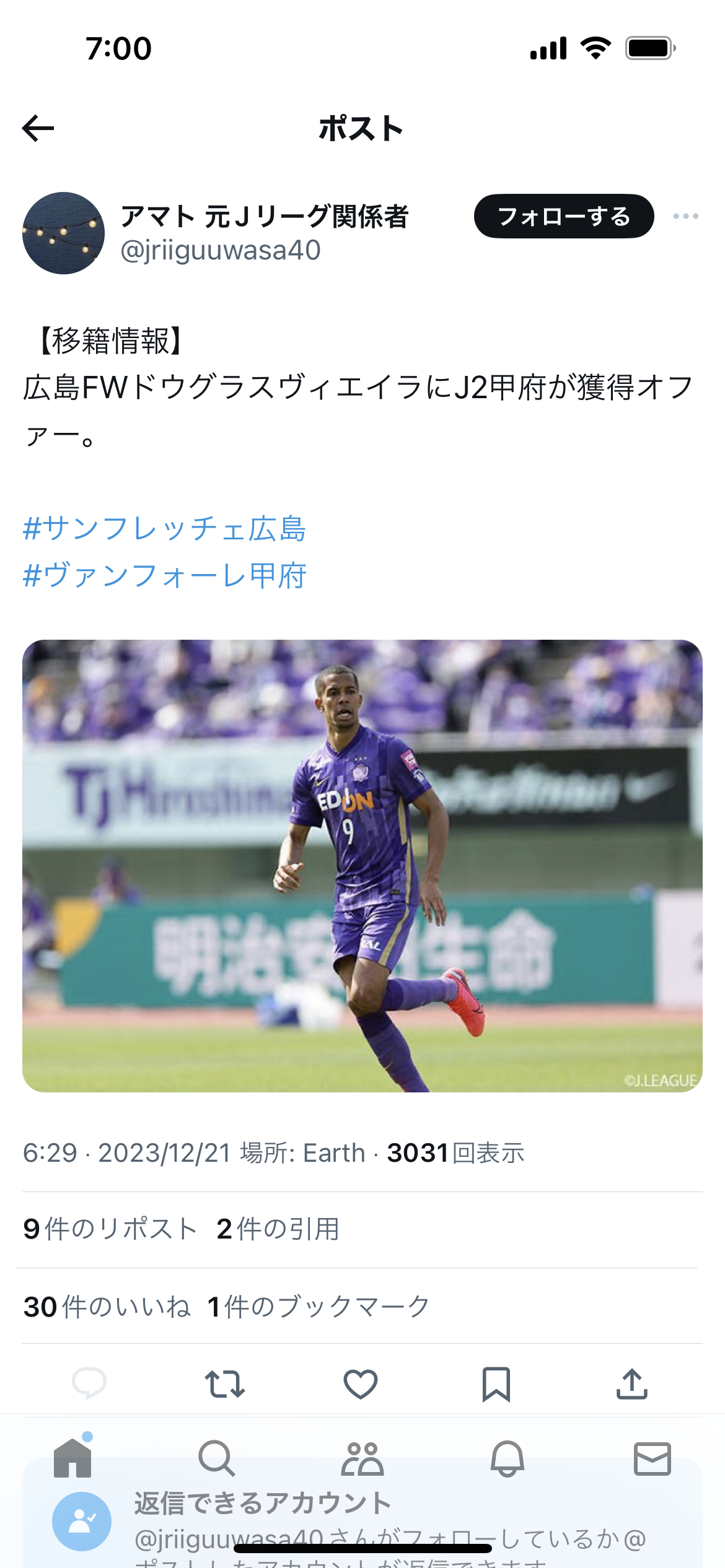
Task: Open the notifications bell icon
Action: (507, 1458)
